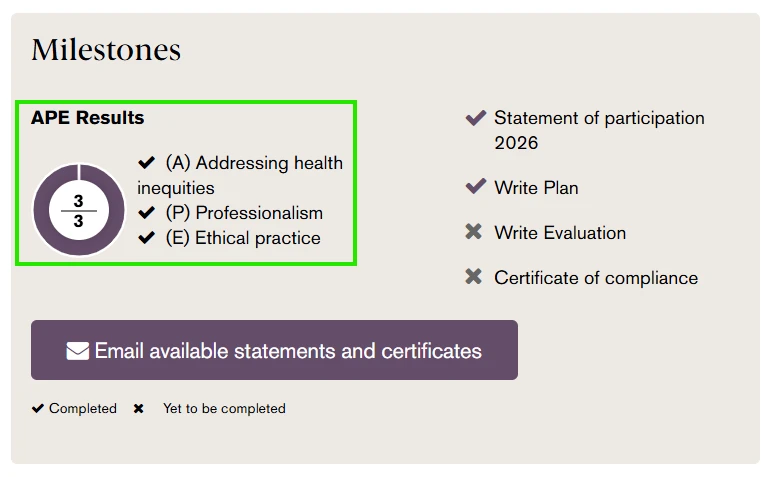Open the Statement of participation 2026 item
Screen dimensions: 782x477
(x=599, y=130)
